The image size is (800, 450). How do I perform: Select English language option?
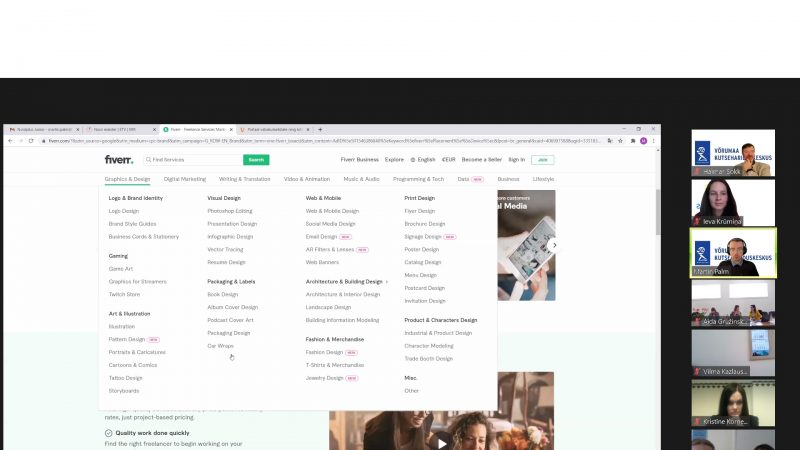pyautogui.click(x=423, y=160)
